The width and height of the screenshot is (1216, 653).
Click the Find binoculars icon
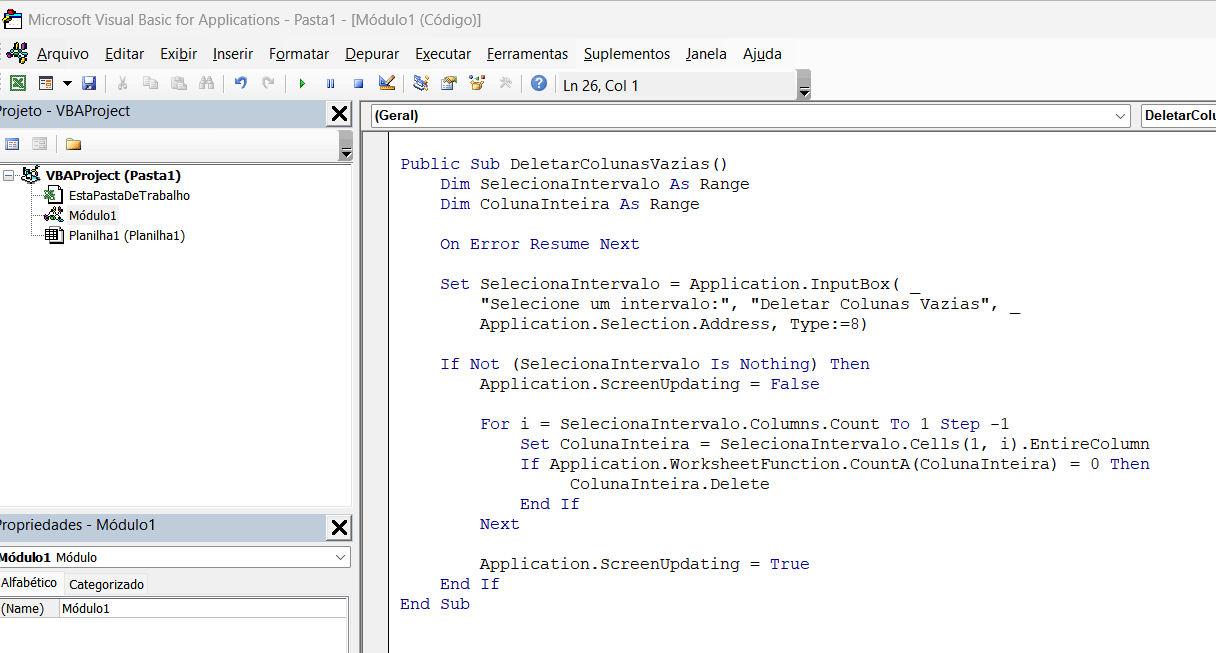click(207, 84)
